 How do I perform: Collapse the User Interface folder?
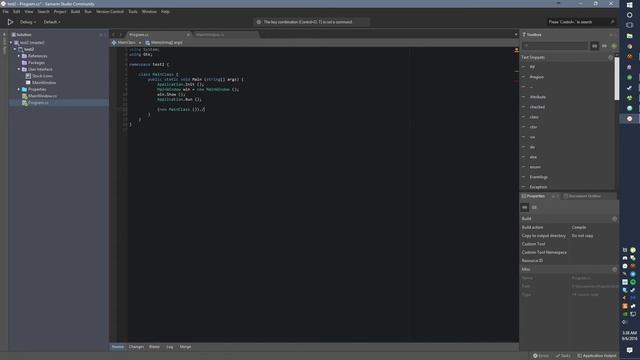click(19, 69)
